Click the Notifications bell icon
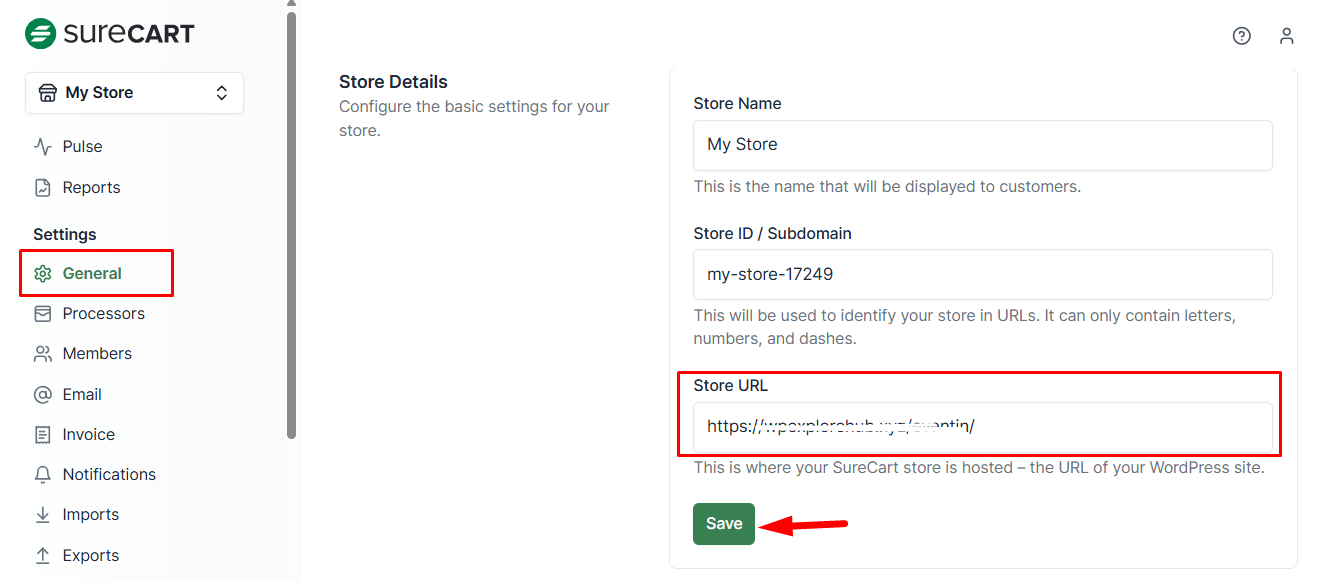1319x581 pixels. click(42, 475)
